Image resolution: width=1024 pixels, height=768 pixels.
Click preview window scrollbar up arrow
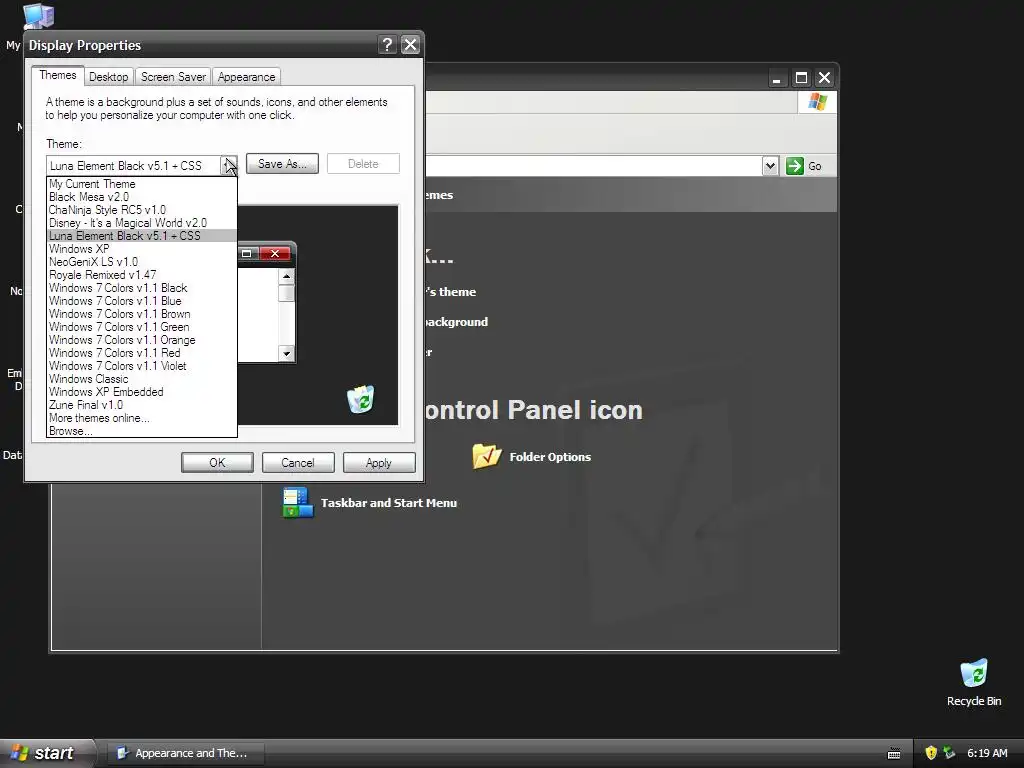click(x=286, y=276)
